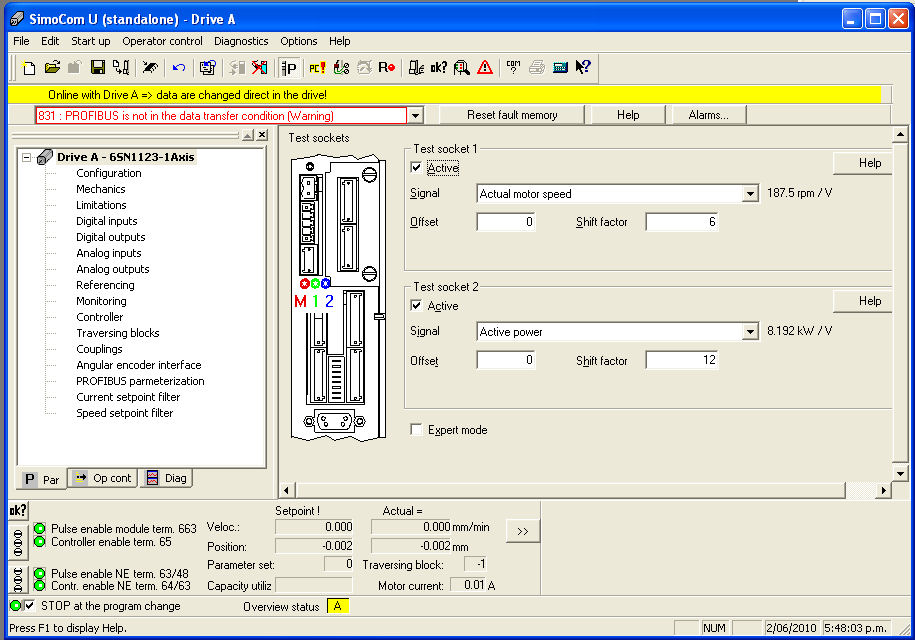Viewport: 915px width, 640px height.
Task: Open the Diagnostics menu
Action: pyautogui.click(x=241, y=41)
